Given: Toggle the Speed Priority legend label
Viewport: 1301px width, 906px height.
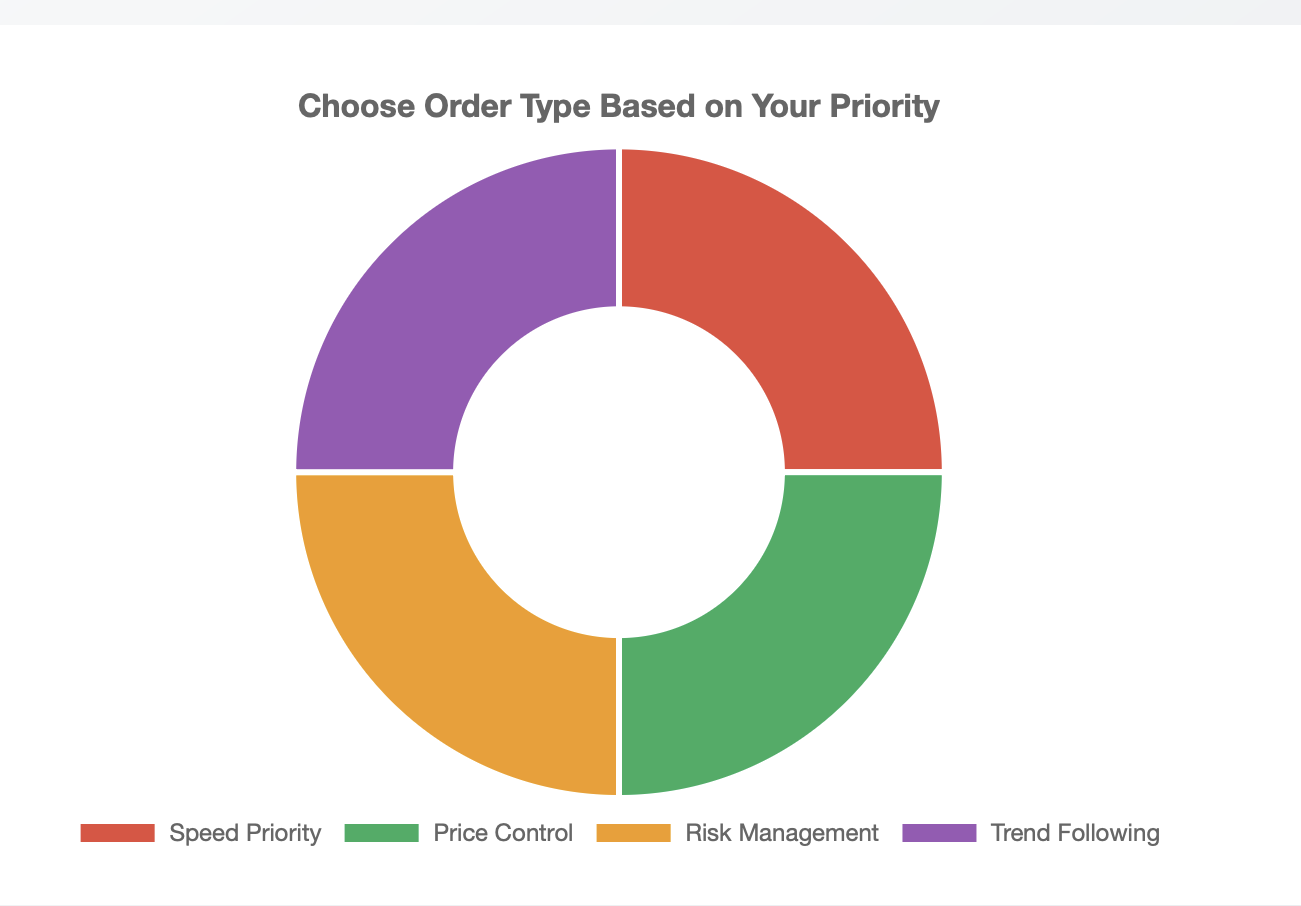Looking at the screenshot, I should point(245,833).
